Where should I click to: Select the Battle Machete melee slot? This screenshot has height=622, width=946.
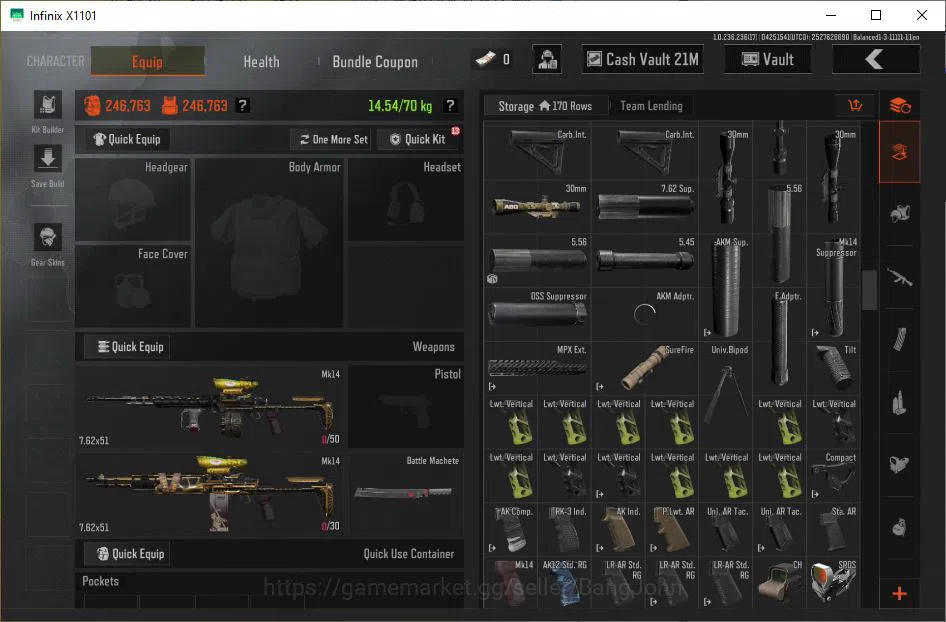(x=406, y=492)
